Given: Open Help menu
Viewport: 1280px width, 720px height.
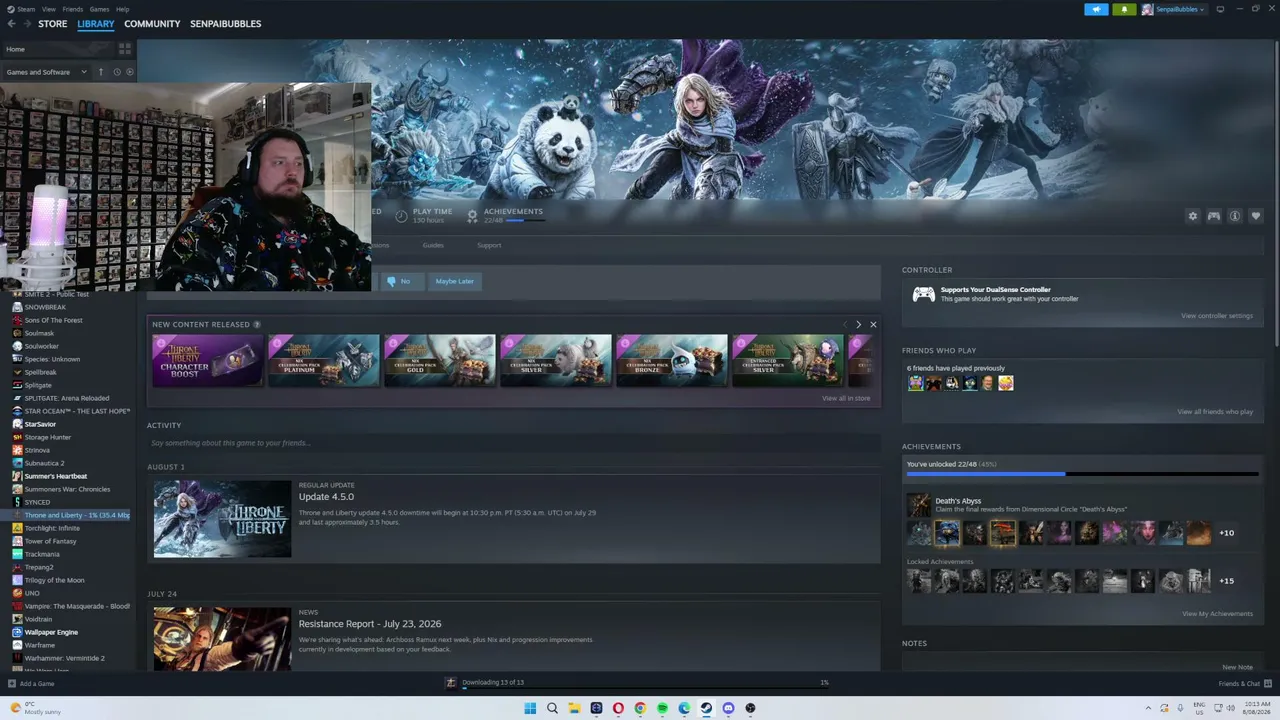Looking at the screenshot, I should (x=122, y=9).
